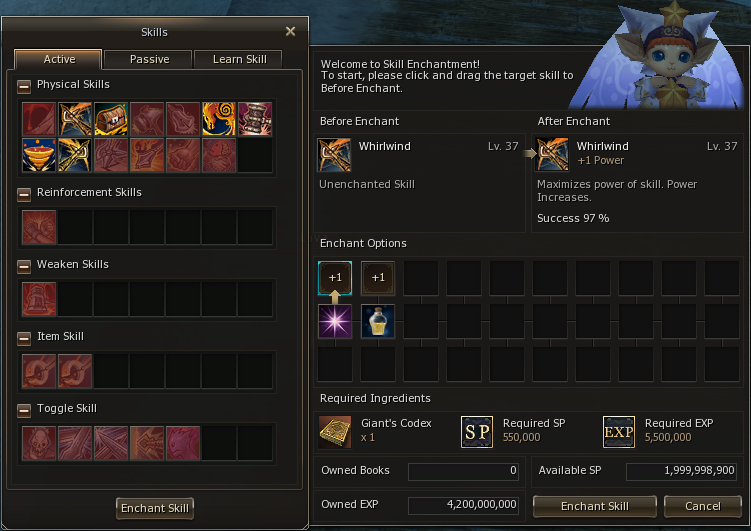
Task: Select the golden tornado skill icon
Action: coord(39,155)
